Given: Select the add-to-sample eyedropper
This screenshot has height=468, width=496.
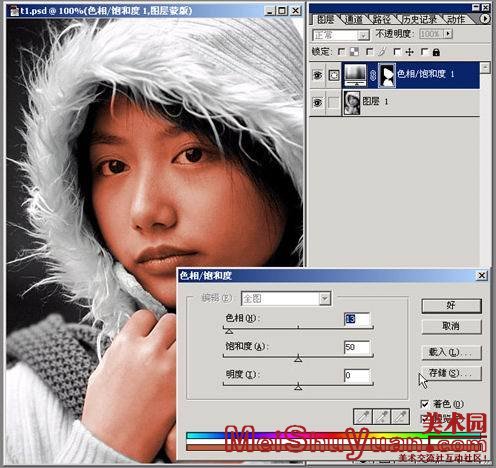Looking at the screenshot, I should tap(382, 417).
